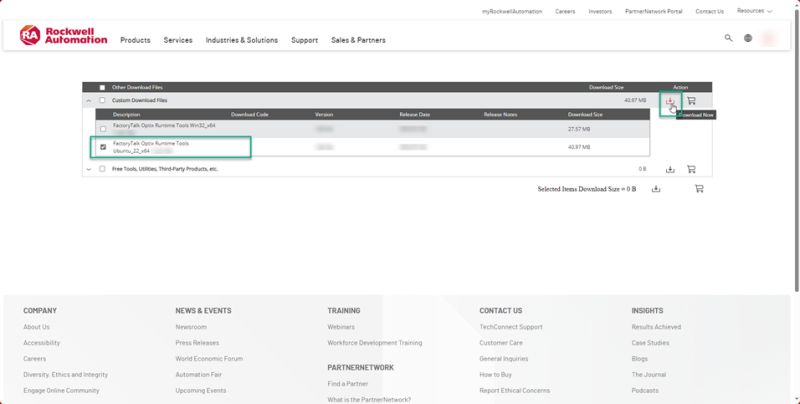Click Careers under Company in footer
The width and height of the screenshot is (800, 404).
pyautogui.click(x=34, y=359)
